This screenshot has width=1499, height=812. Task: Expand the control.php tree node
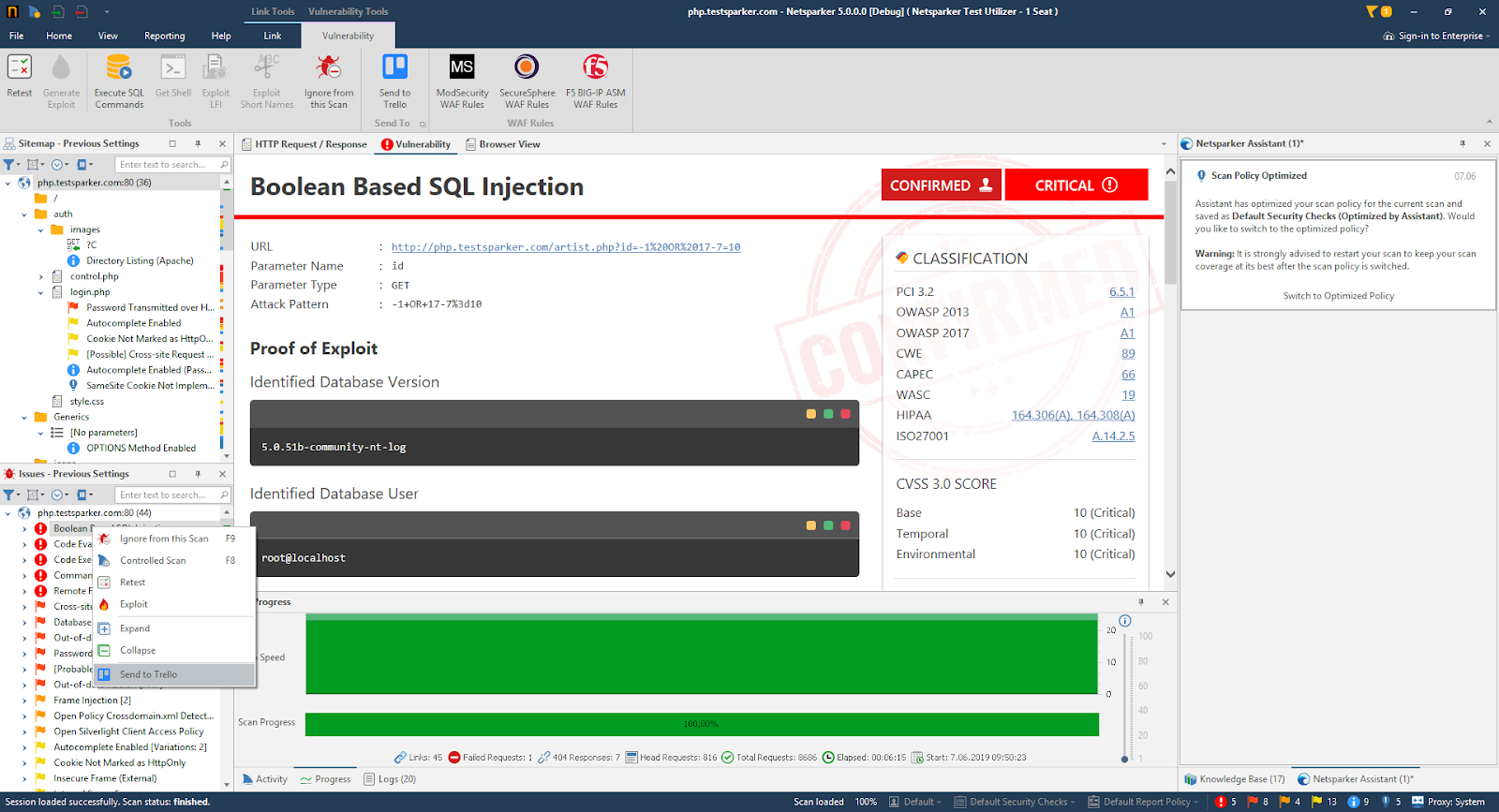pos(41,277)
